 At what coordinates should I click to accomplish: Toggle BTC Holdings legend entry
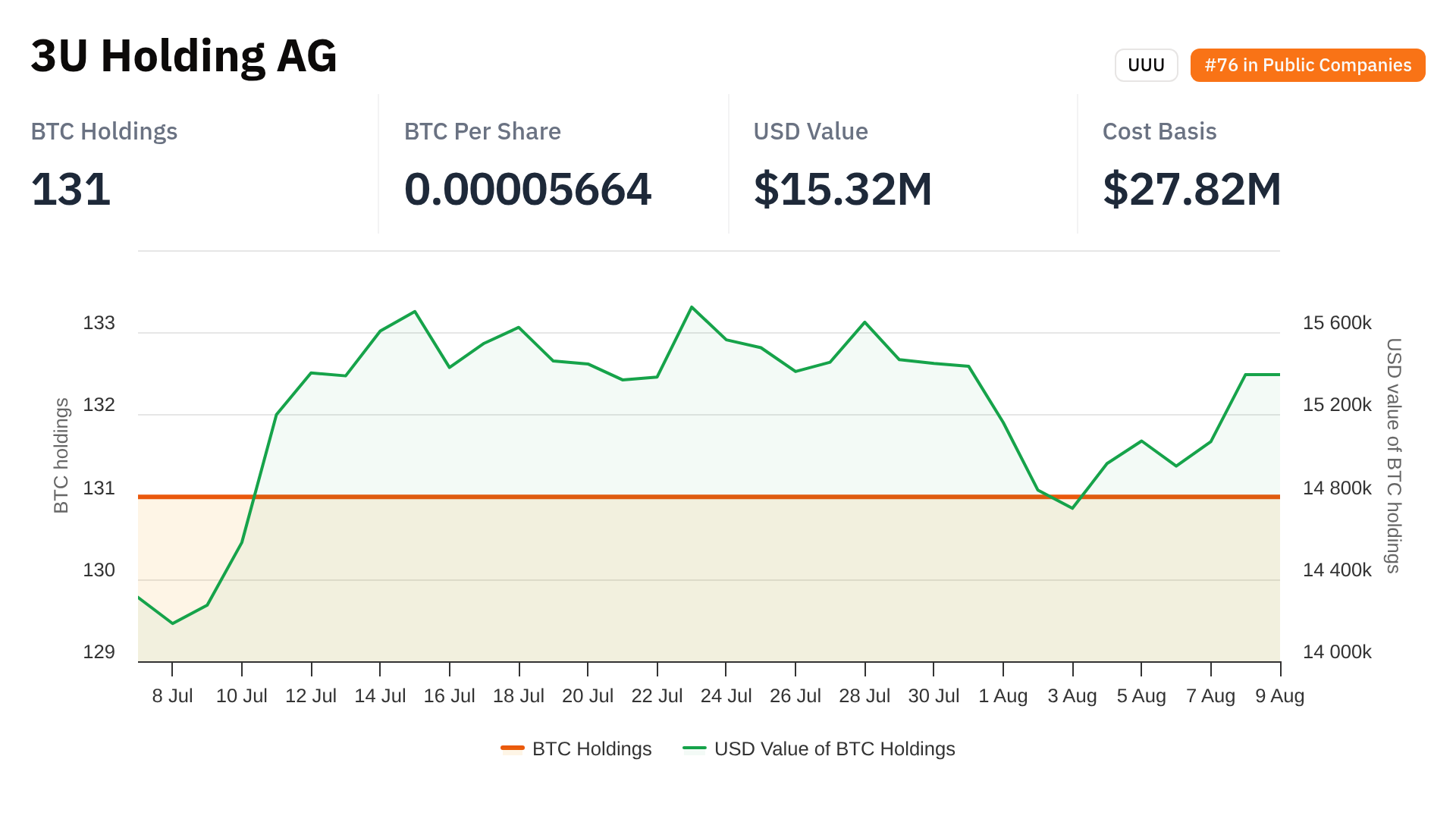576,748
